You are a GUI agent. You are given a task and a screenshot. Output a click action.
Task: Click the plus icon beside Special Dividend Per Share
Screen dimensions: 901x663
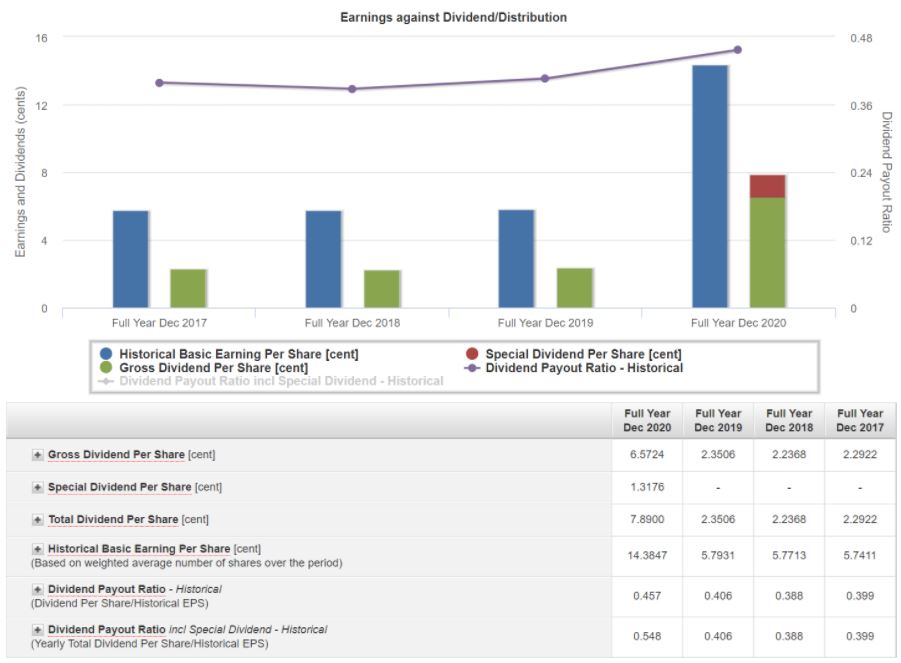tap(38, 488)
